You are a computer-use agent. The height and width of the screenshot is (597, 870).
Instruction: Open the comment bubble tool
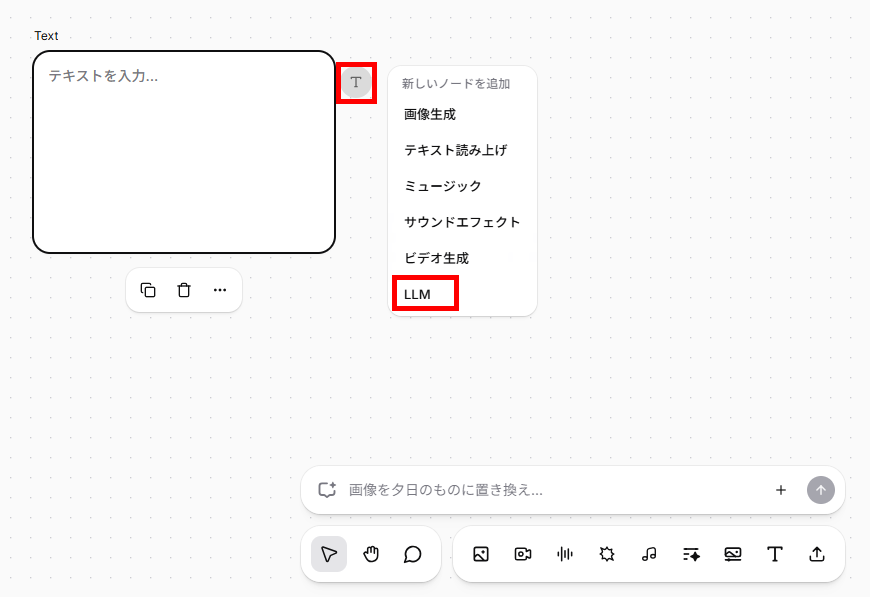coord(412,554)
